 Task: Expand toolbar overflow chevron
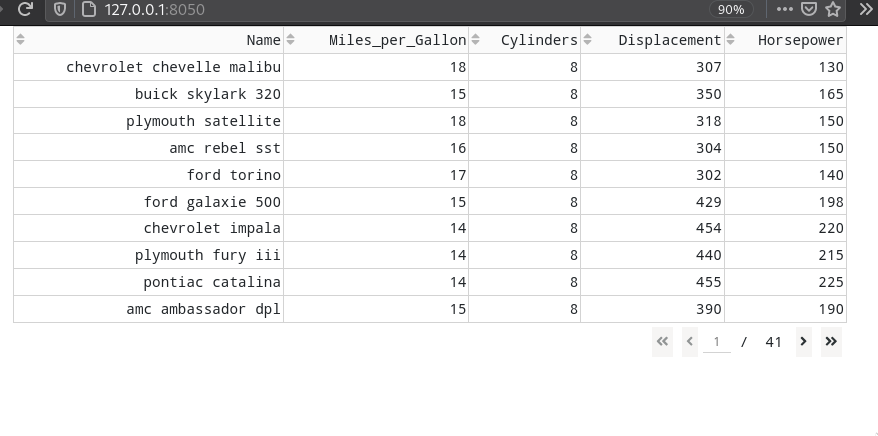pos(866,9)
